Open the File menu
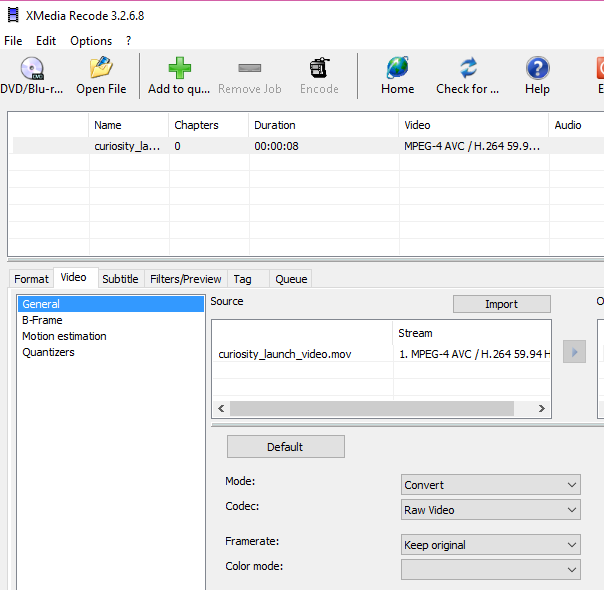This screenshot has height=590, width=604. 13,41
